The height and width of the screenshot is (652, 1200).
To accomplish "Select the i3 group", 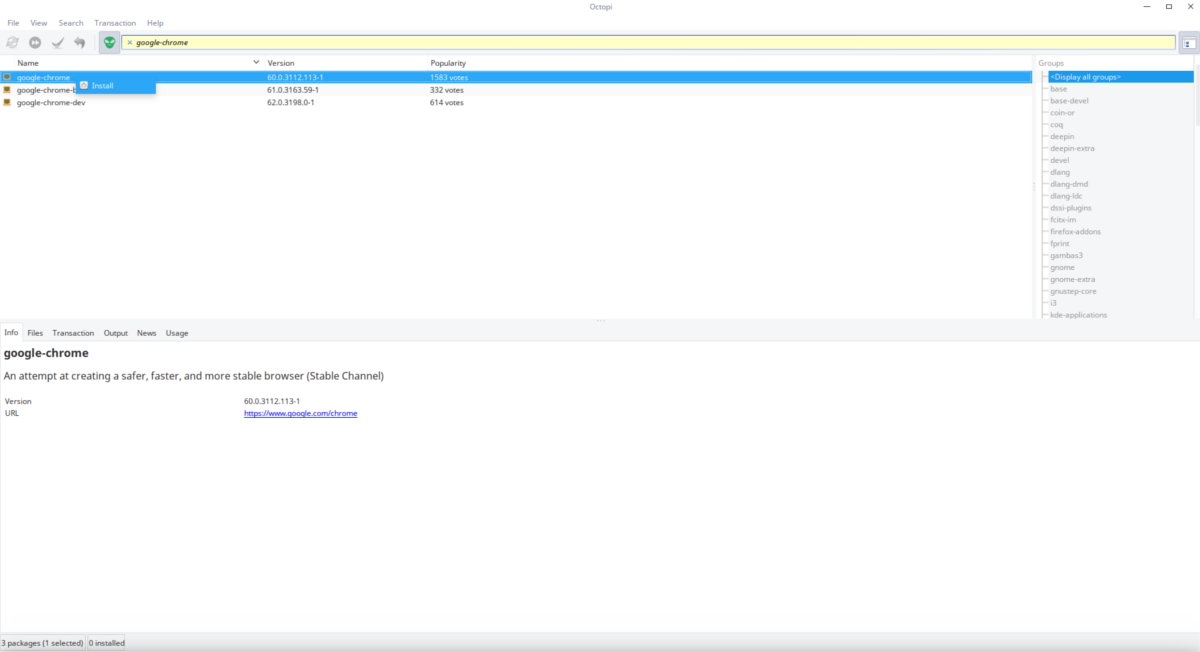I will click(1054, 303).
